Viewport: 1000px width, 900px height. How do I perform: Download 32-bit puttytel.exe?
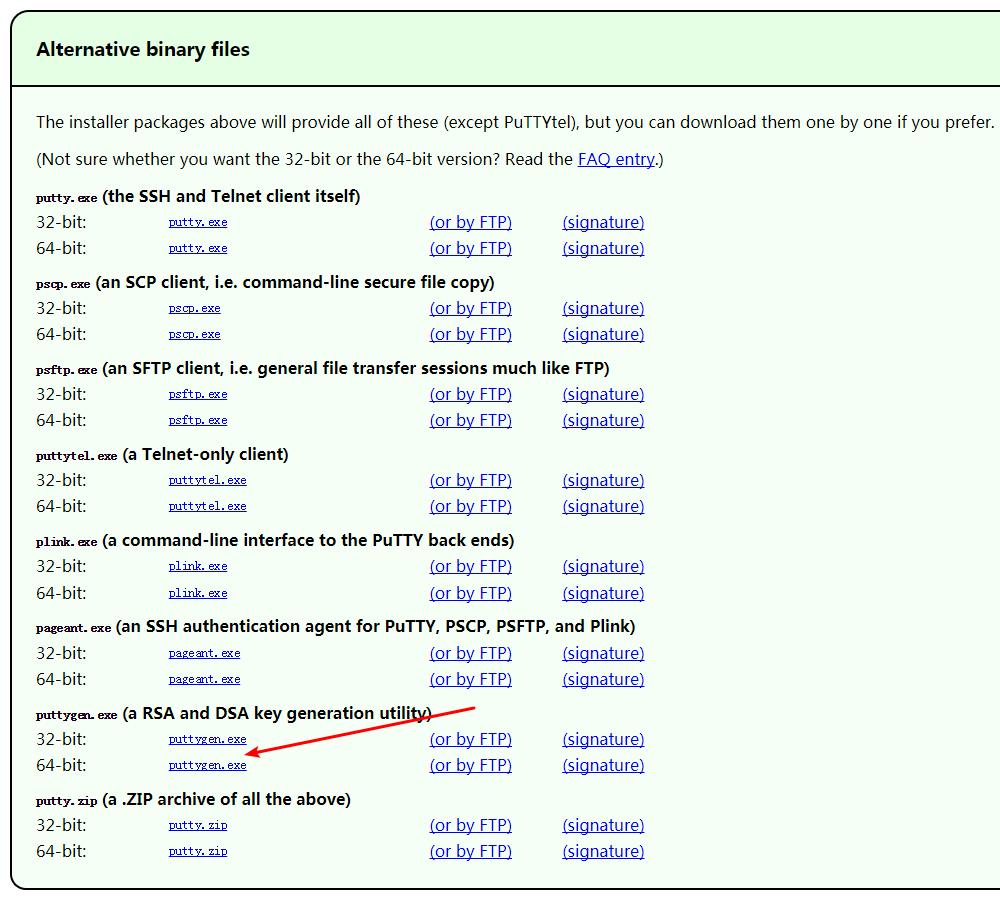(x=207, y=481)
